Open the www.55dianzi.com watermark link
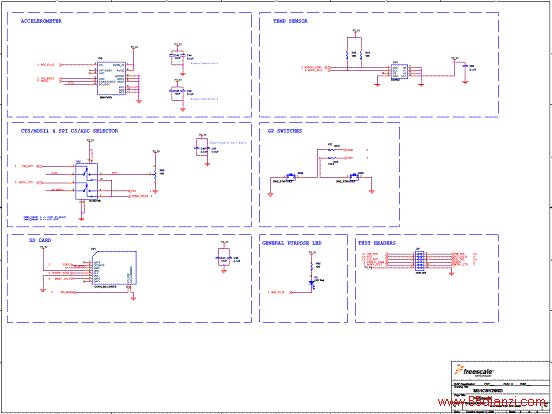The width and height of the screenshot is (552, 414). click(491, 401)
